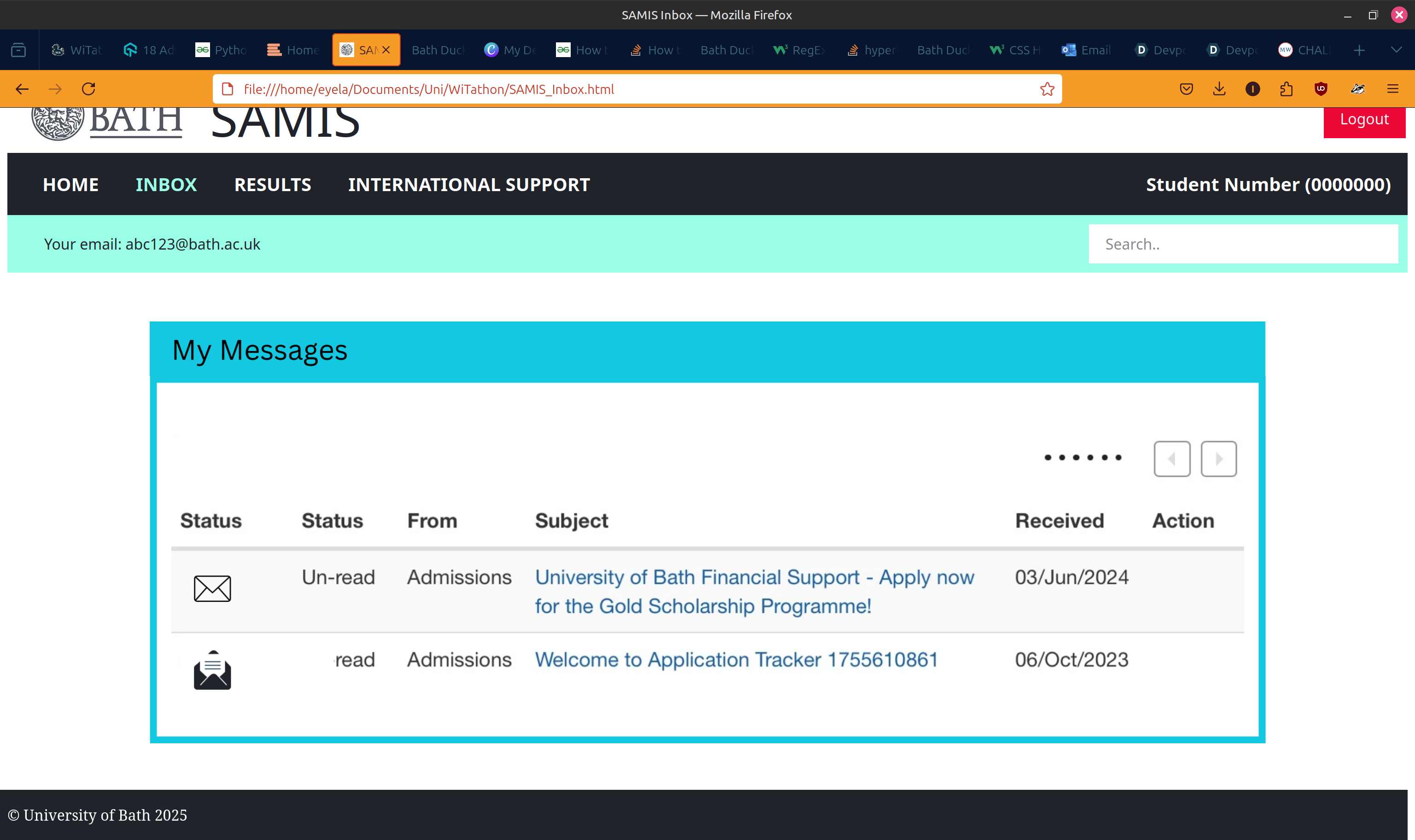The height and width of the screenshot is (840, 1415).
Task: Go to previous messages page arrow
Action: (x=1172, y=459)
